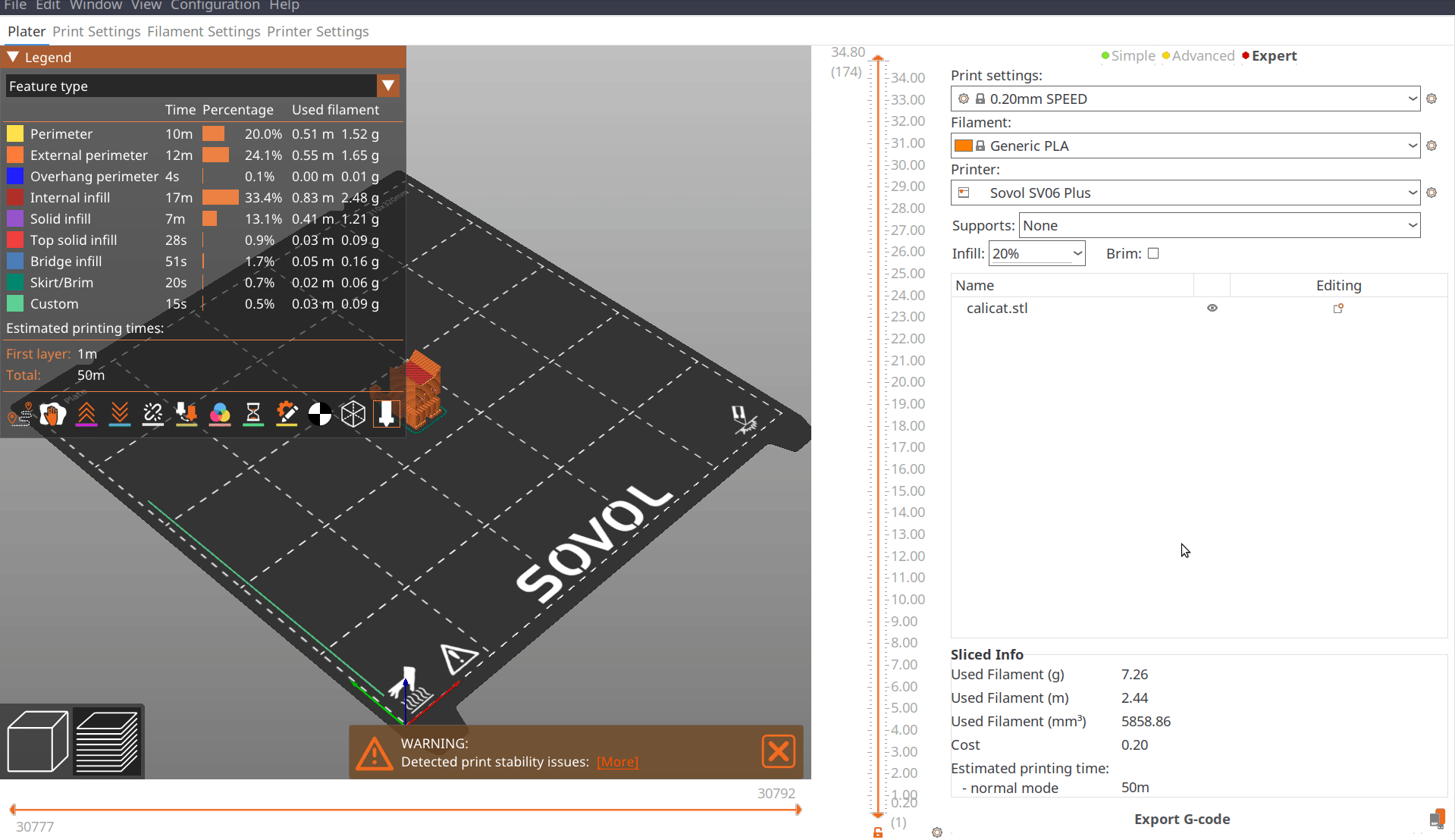Open the Supports dropdown

(x=1219, y=226)
